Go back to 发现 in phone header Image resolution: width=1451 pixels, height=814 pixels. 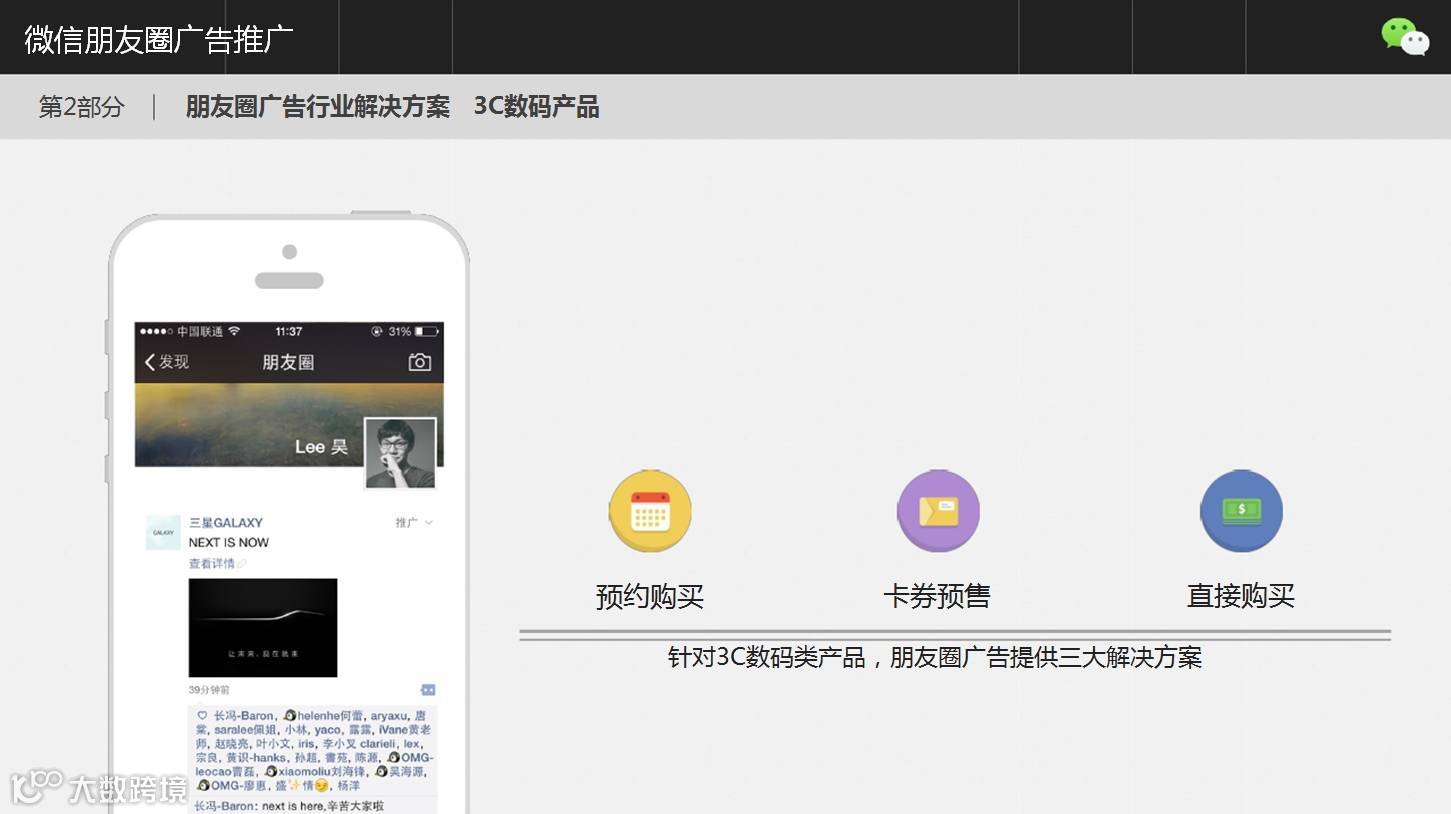tap(166, 362)
